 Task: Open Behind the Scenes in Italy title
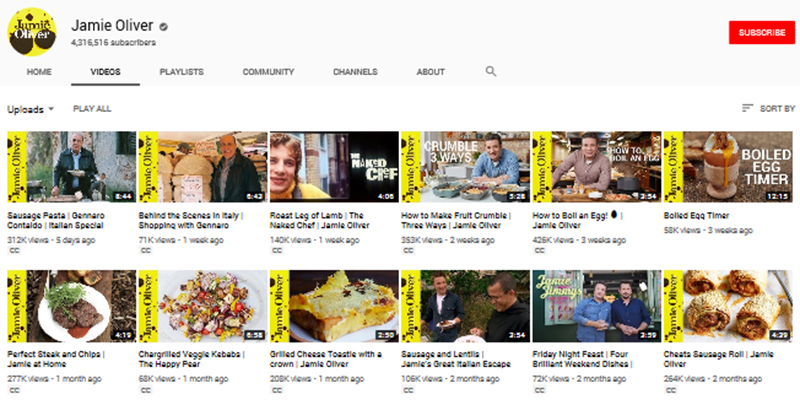coord(191,220)
